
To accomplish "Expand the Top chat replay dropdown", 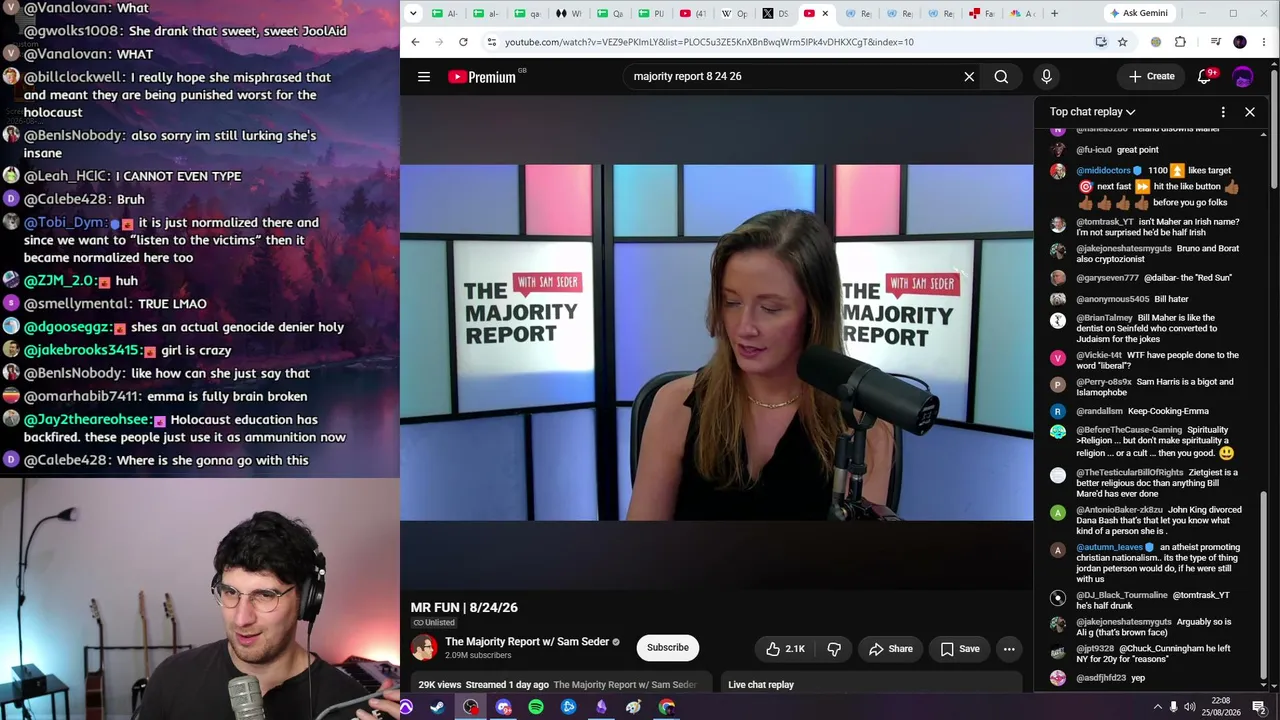I will (1092, 112).
